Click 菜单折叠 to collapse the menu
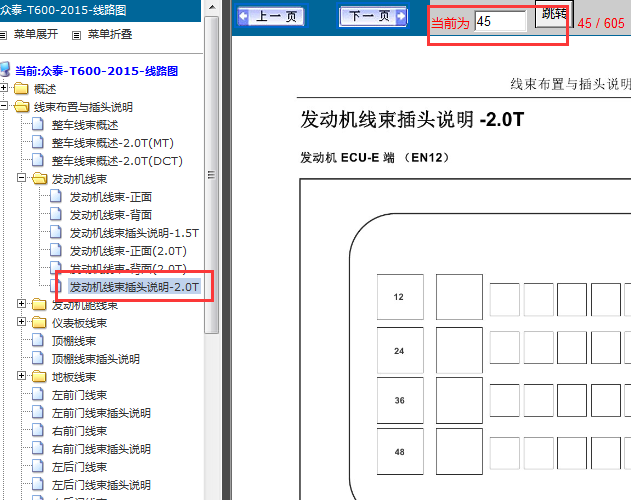The image size is (631, 500). click(110, 34)
